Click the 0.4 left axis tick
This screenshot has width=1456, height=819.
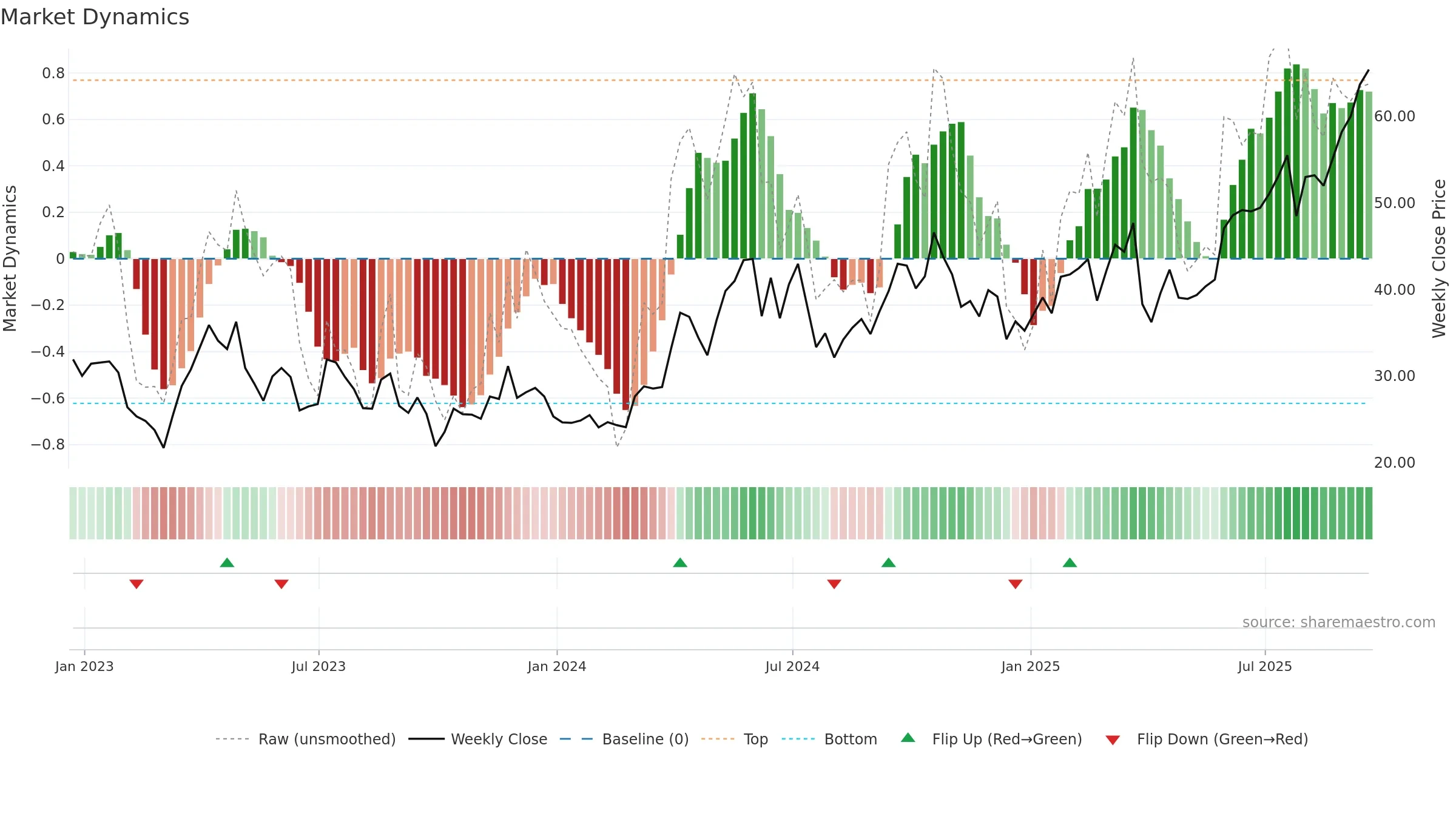point(53,166)
